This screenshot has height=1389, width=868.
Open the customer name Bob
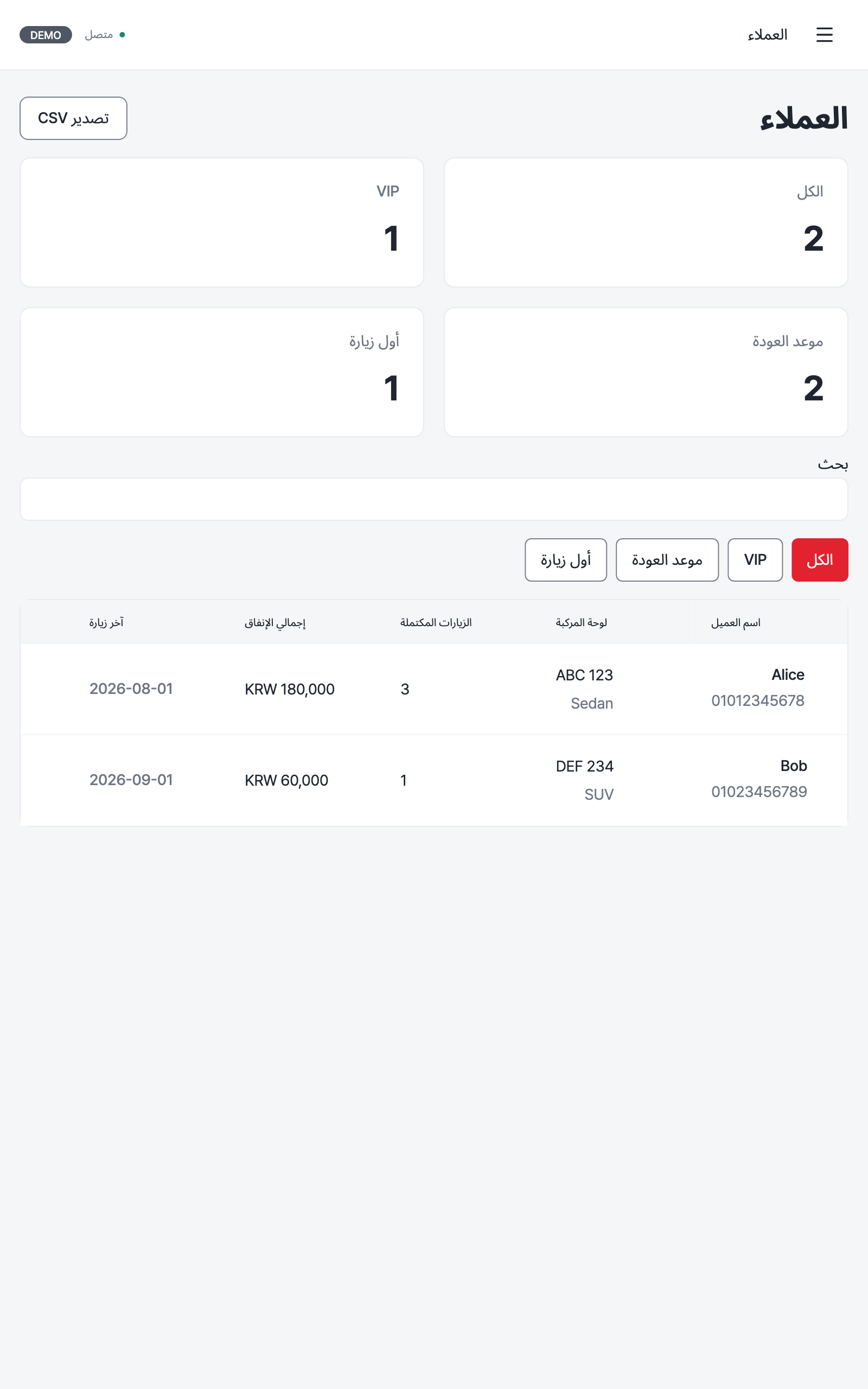[x=793, y=766]
